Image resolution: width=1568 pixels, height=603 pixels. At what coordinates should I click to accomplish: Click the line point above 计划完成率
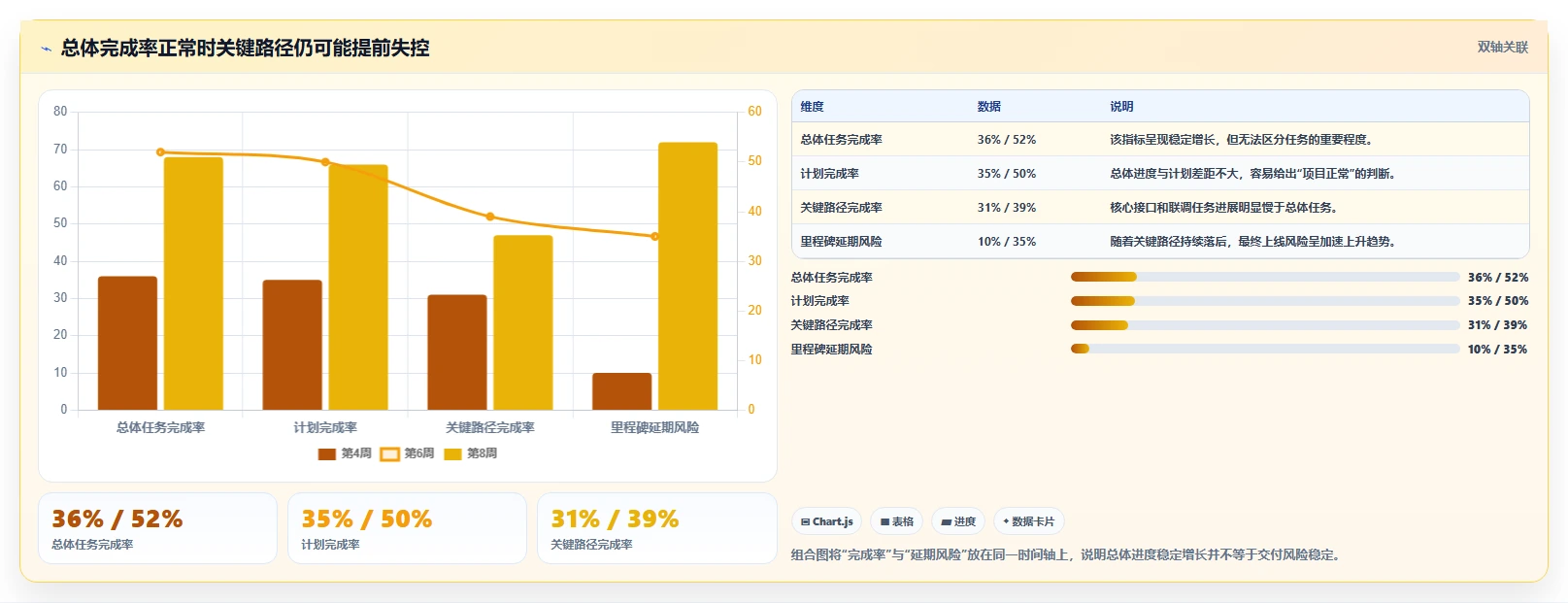coord(325,162)
